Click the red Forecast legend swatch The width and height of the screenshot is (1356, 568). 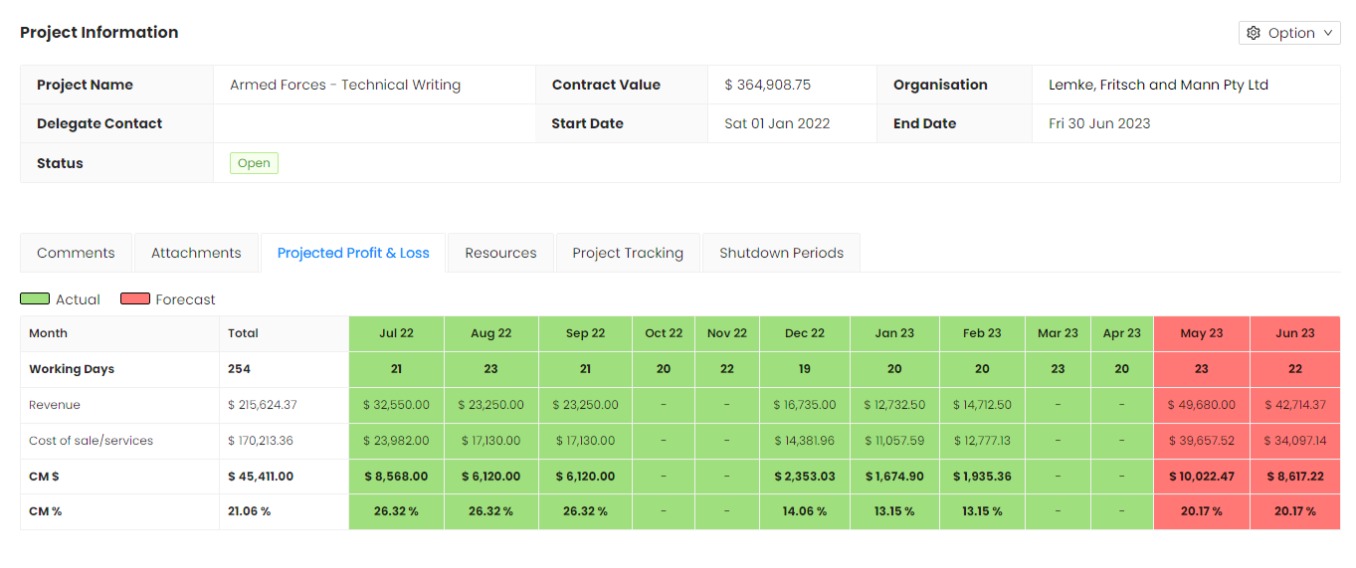[135, 299]
